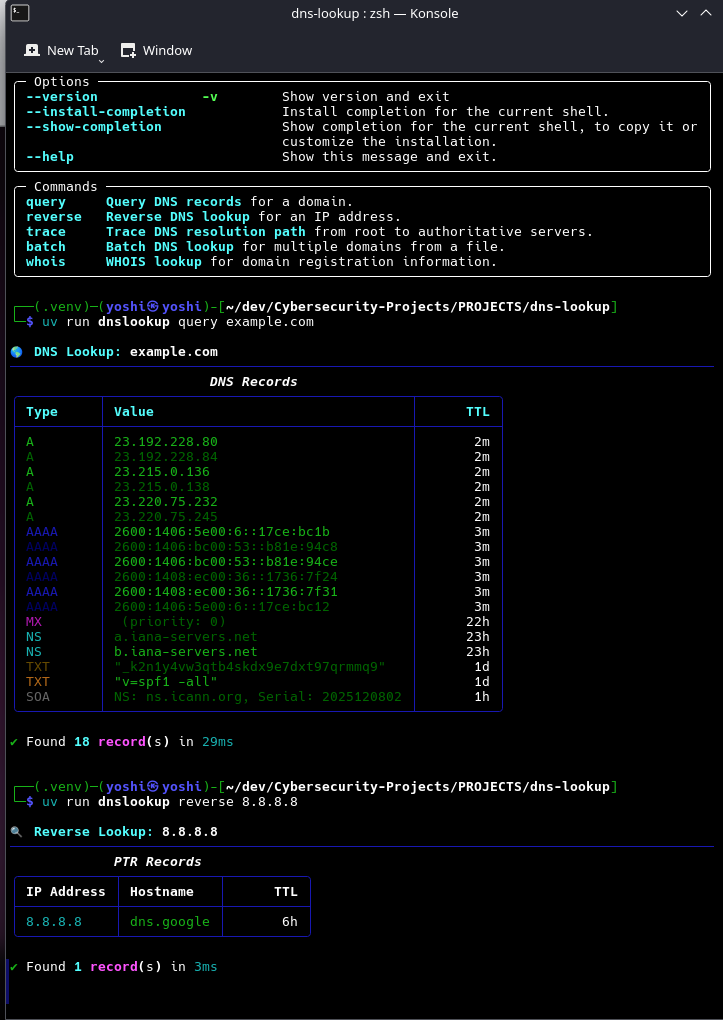This screenshot has width=723, height=1020.
Task: Click the 'DNS Records' table title
Action: coord(253,382)
